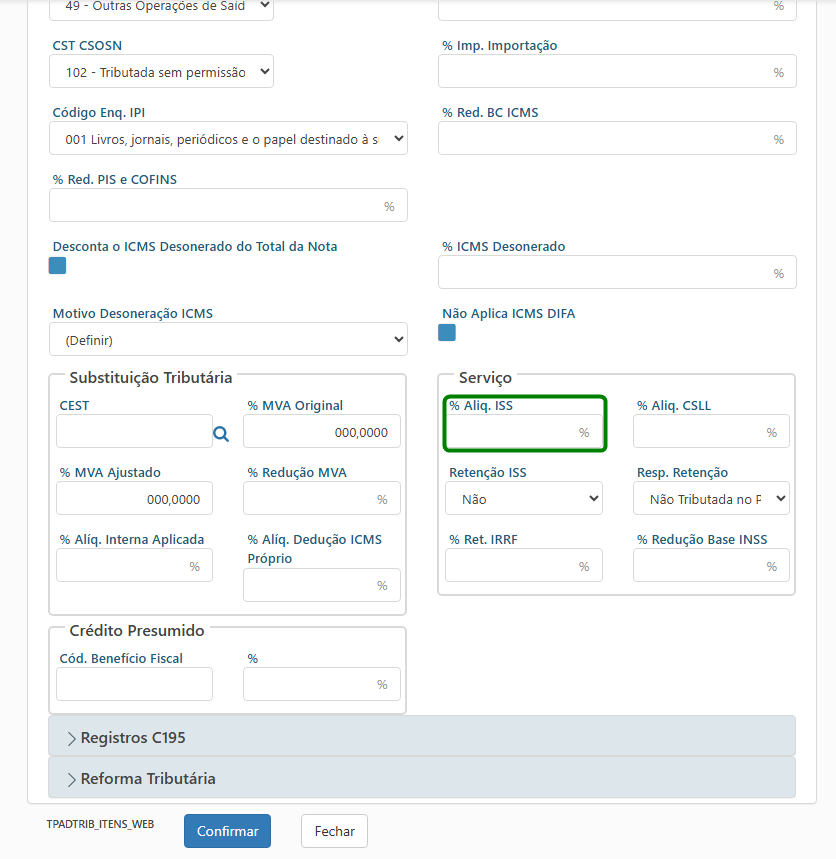Click the CEST text input
This screenshot has height=859, width=836.
[134, 432]
